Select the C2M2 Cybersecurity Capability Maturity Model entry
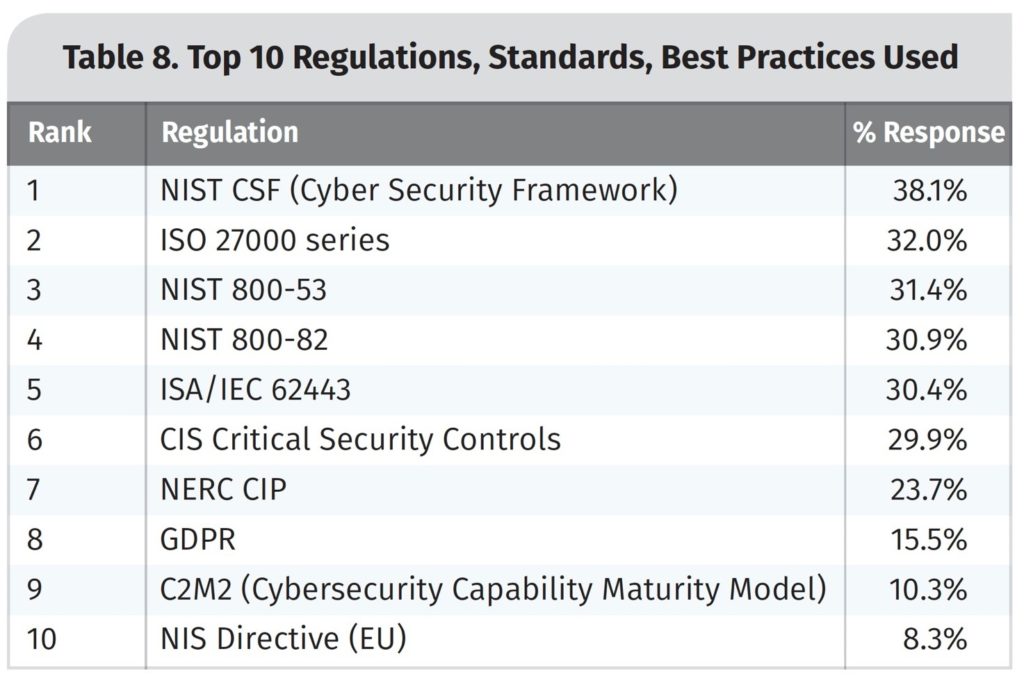This screenshot has width=1024, height=688. [494, 589]
